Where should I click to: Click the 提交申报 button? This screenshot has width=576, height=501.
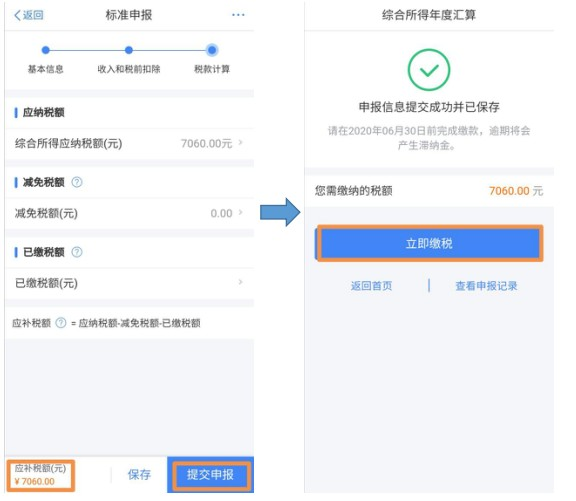(210, 475)
